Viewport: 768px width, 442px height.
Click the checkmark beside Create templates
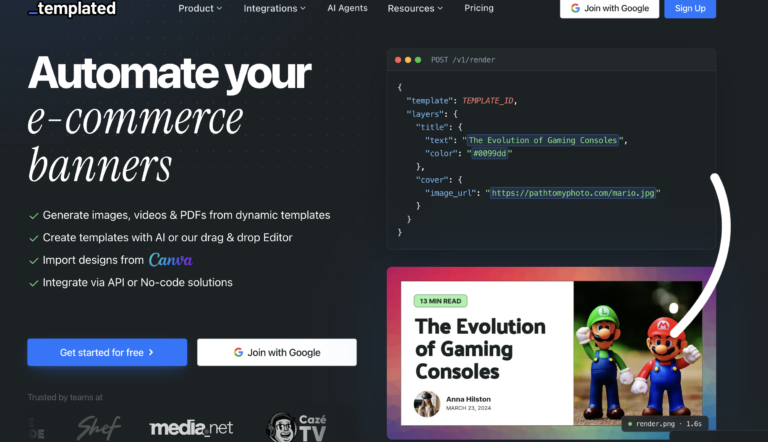pos(34,238)
